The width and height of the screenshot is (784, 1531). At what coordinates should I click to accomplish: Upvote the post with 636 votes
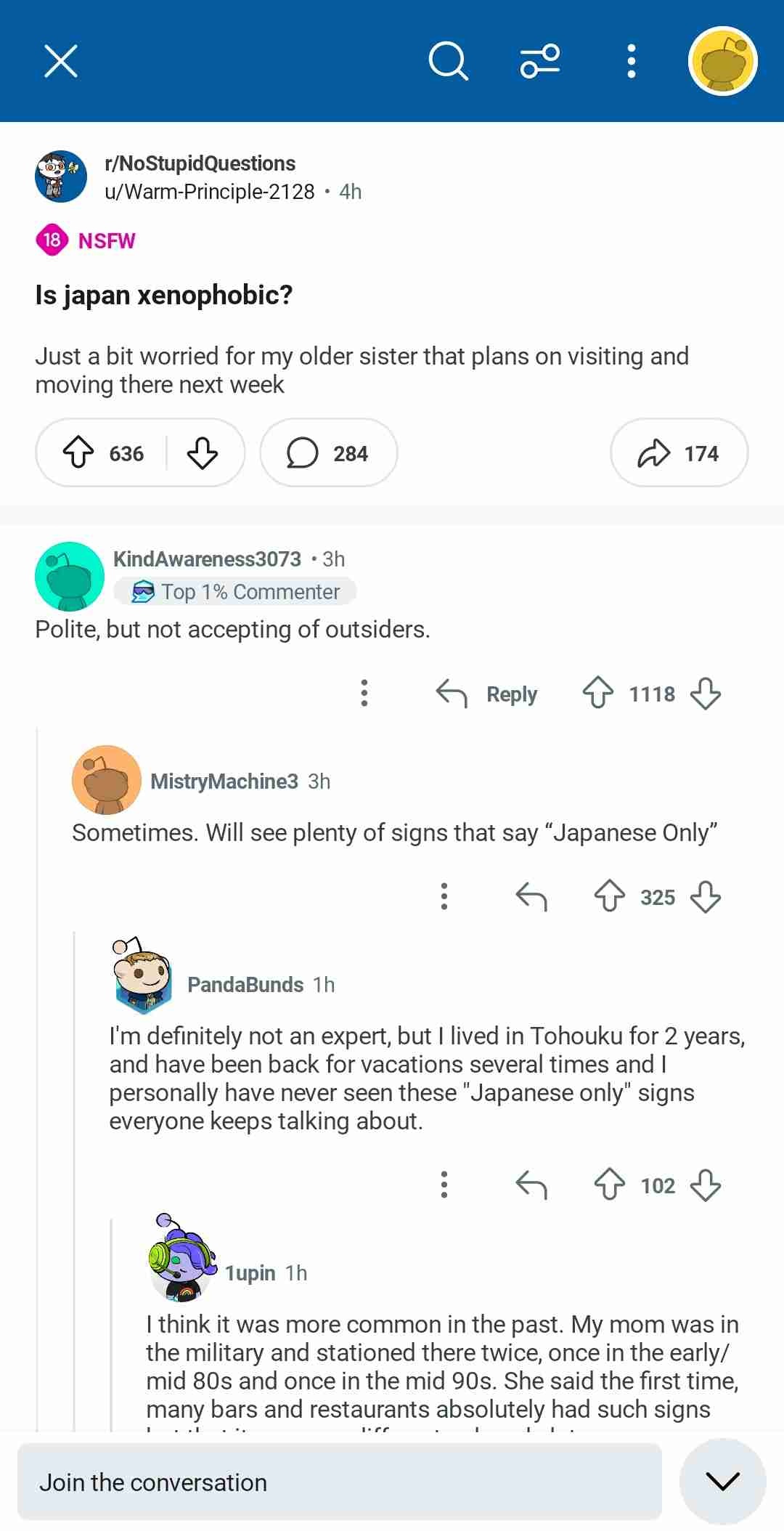pos(78,453)
